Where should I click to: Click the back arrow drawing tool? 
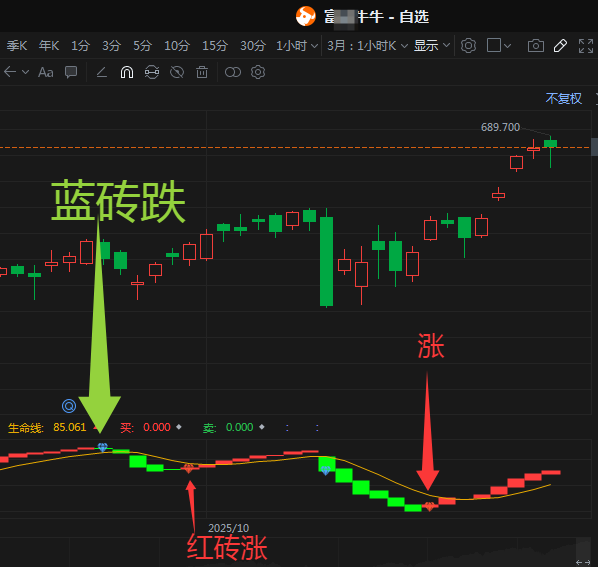click(x=10, y=72)
